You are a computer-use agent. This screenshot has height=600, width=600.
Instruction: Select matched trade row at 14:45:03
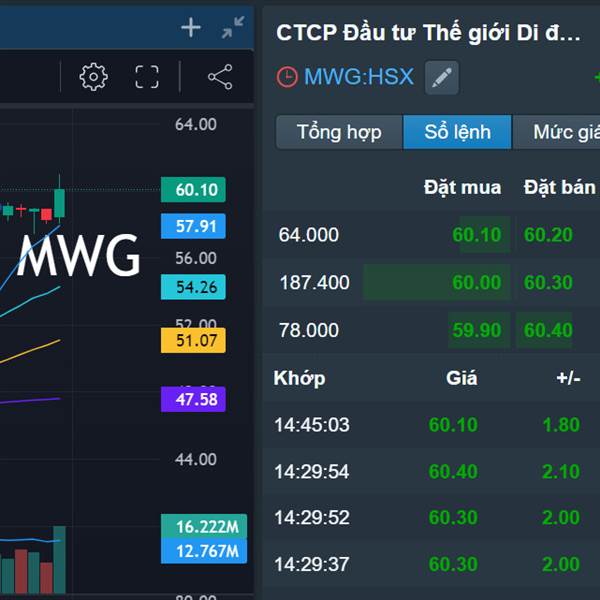pyautogui.click(x=431, y=425)
